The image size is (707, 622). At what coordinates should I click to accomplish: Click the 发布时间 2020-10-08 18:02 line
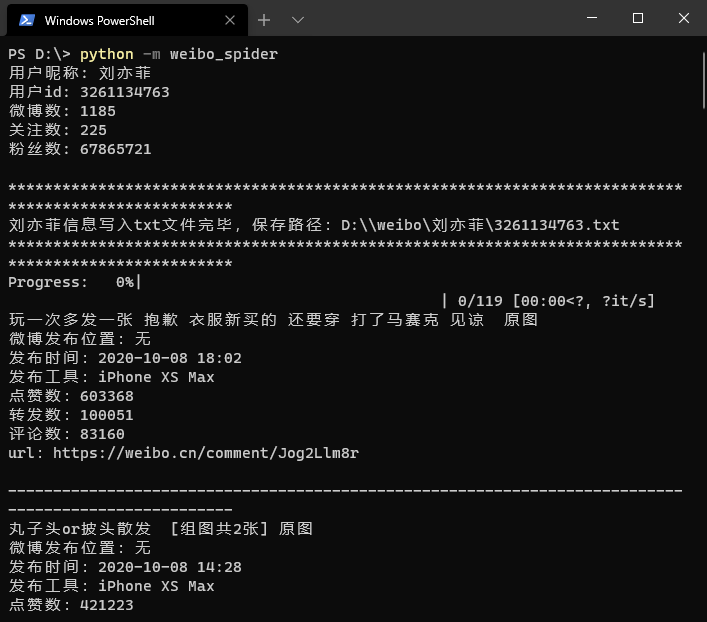(125, 358)
